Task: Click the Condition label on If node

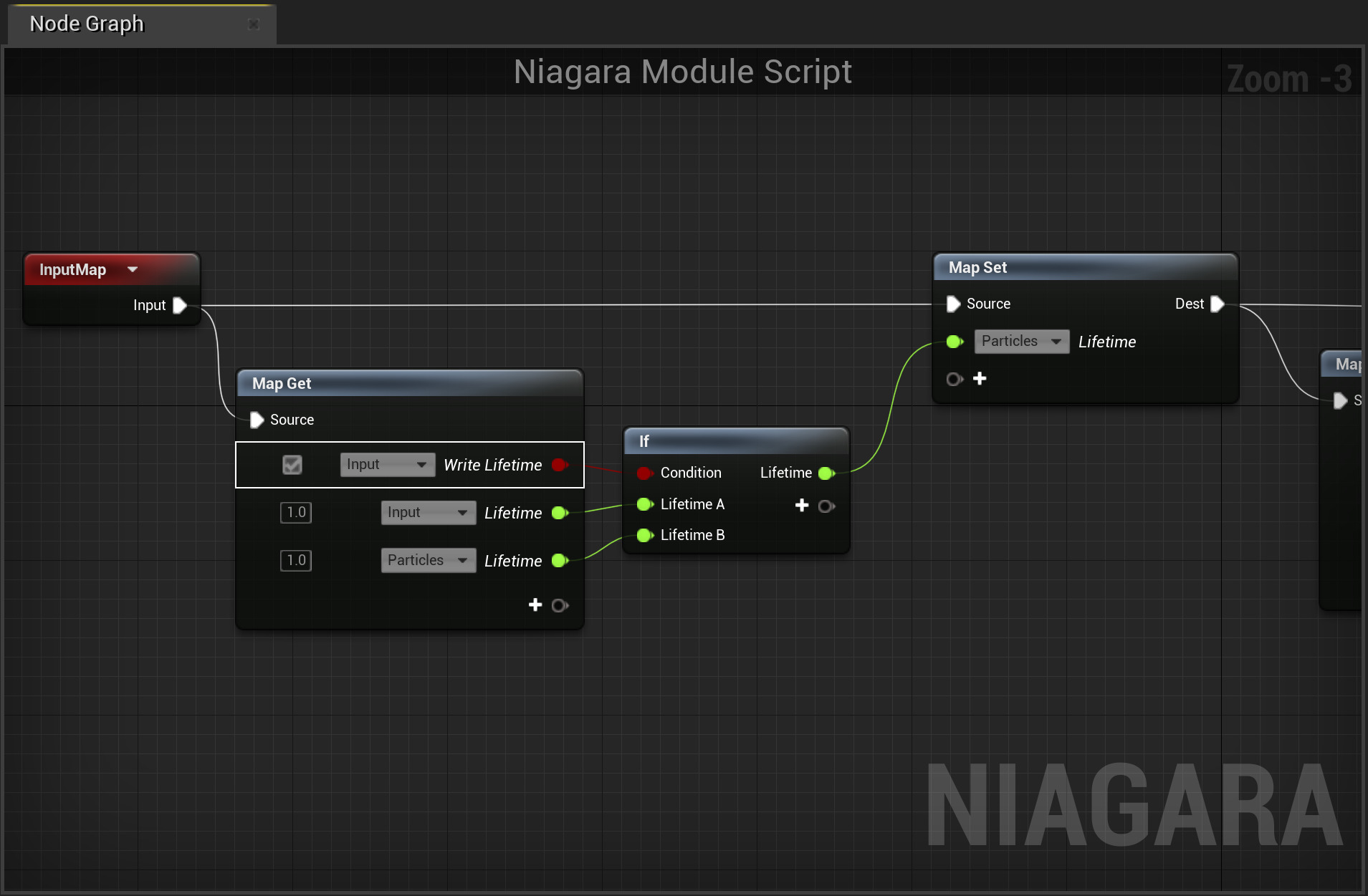Action: 691,473
